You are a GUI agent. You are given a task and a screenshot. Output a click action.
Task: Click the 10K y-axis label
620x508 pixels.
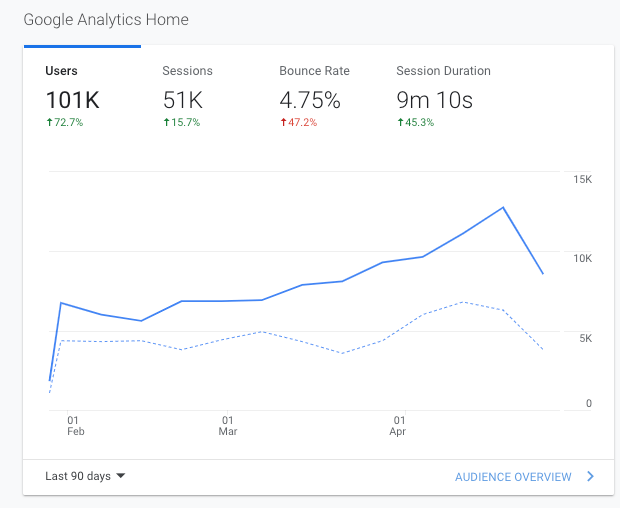[x=582, y=259]
